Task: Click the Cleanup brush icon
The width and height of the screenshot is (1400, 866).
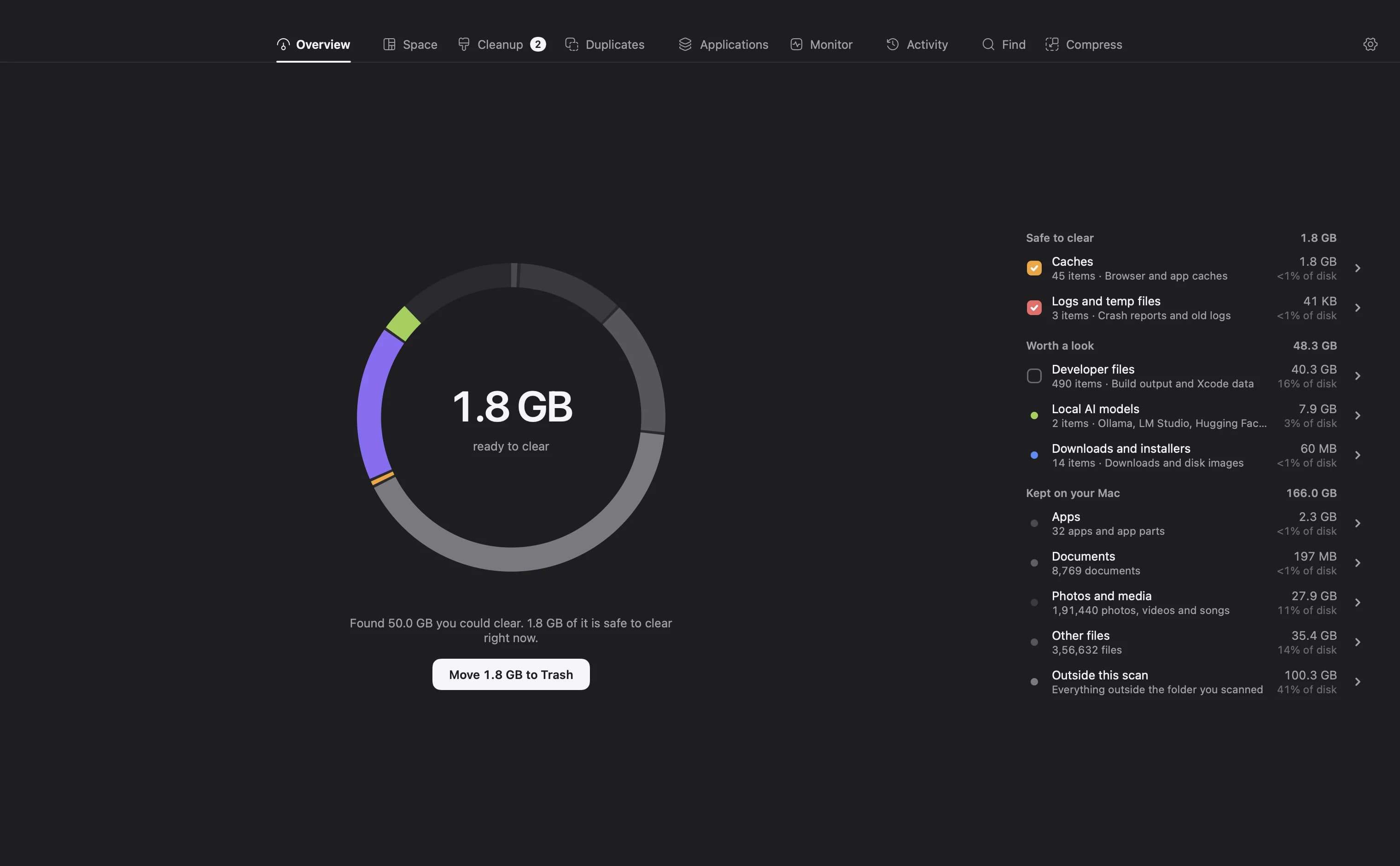Action: tap(464, 44)
